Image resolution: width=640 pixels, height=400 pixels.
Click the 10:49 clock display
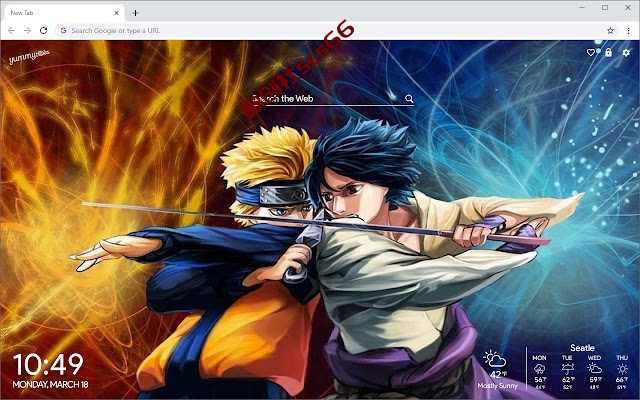pyautogui.click(x=48, y=364)
